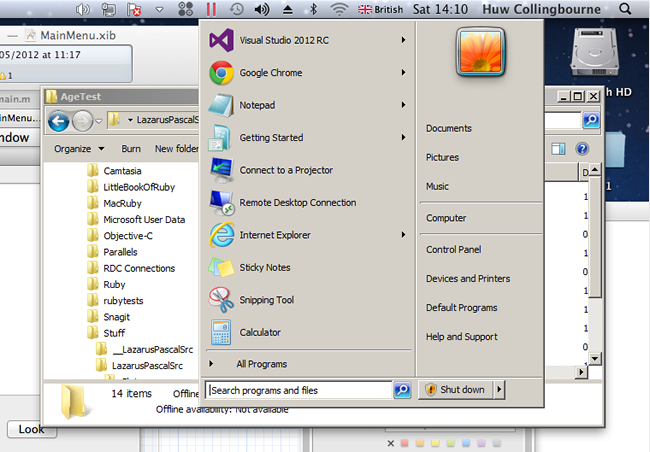Click the Shut down button
Screen dimensions: 650x452
click(x=456, y=390)
